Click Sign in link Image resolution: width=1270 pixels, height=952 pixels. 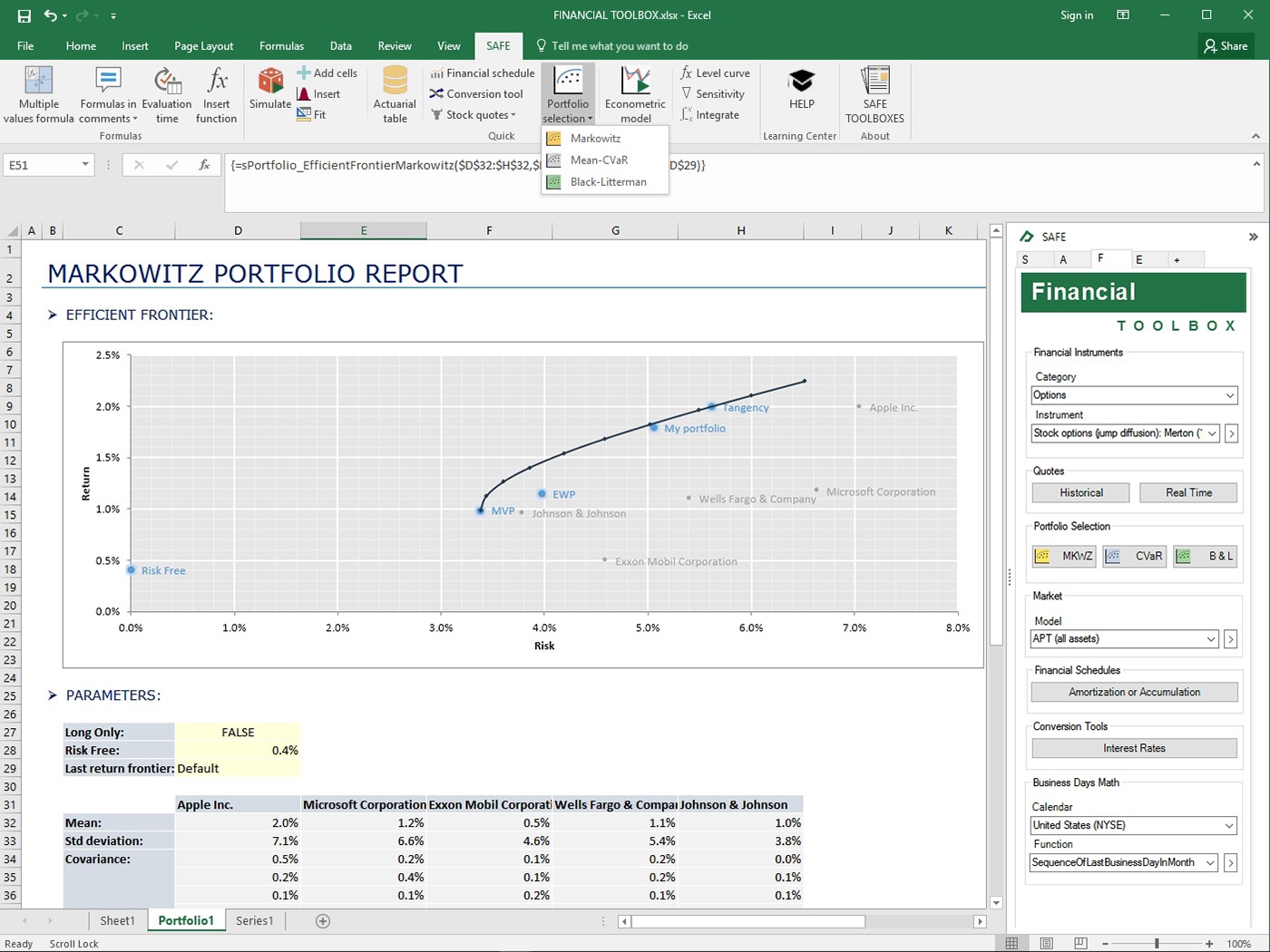coord(1077,15)
